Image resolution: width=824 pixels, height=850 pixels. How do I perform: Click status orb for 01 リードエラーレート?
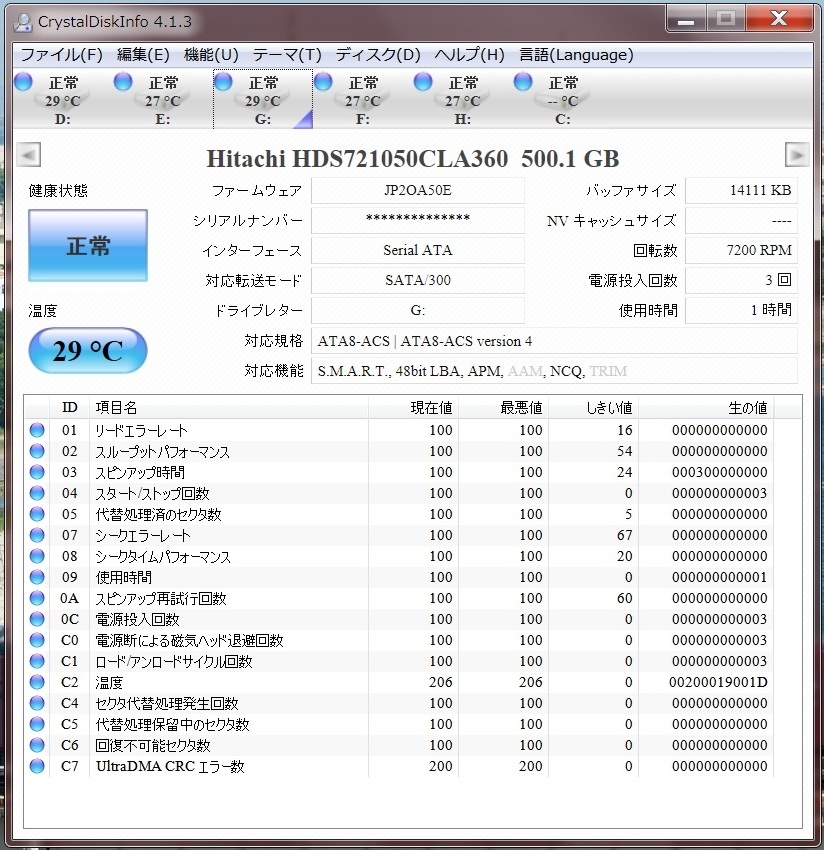pyautogui.click(x=37, y=430)
